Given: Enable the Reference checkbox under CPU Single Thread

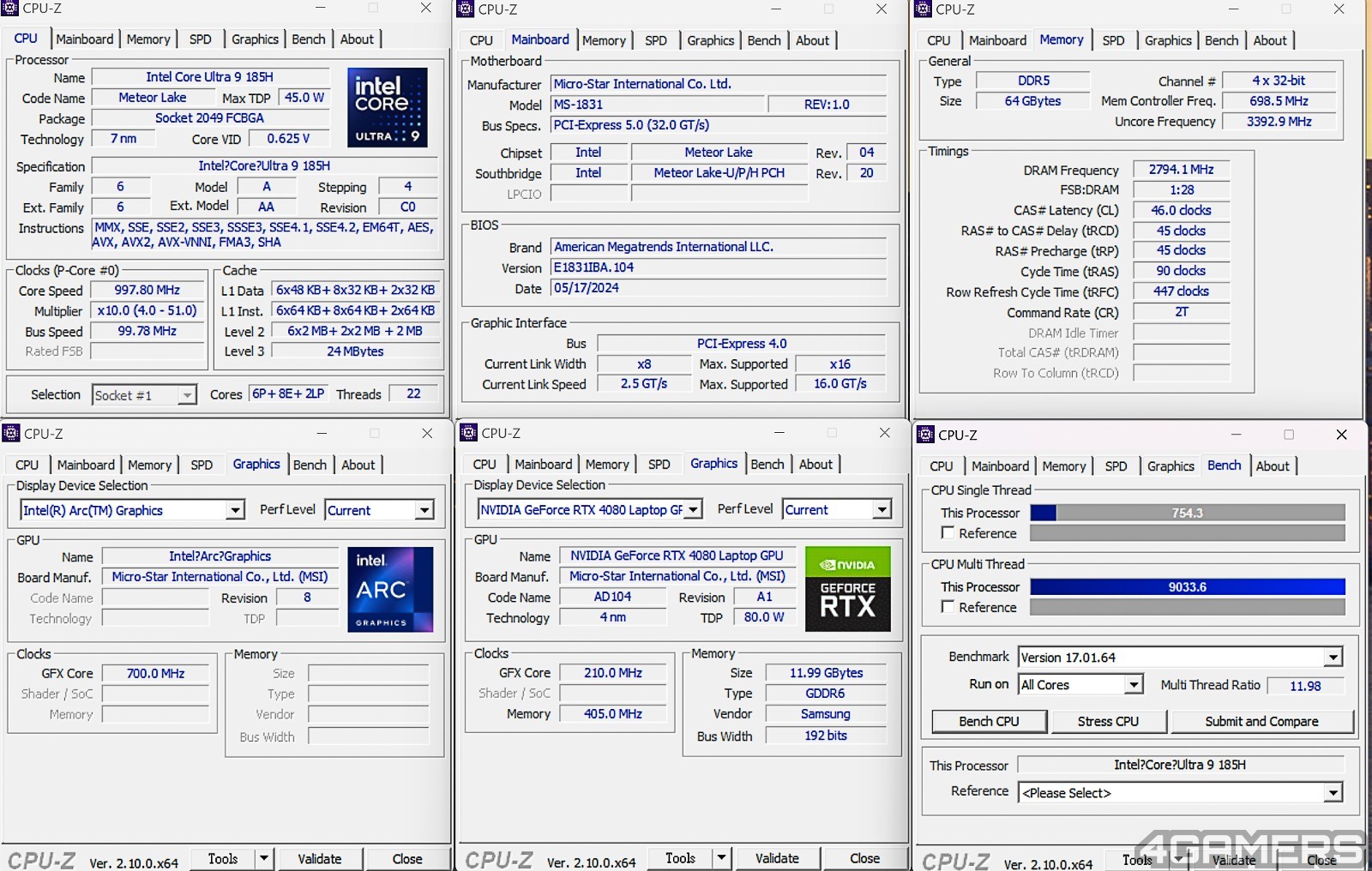Looking at the screenshot, I should (948, 532).
